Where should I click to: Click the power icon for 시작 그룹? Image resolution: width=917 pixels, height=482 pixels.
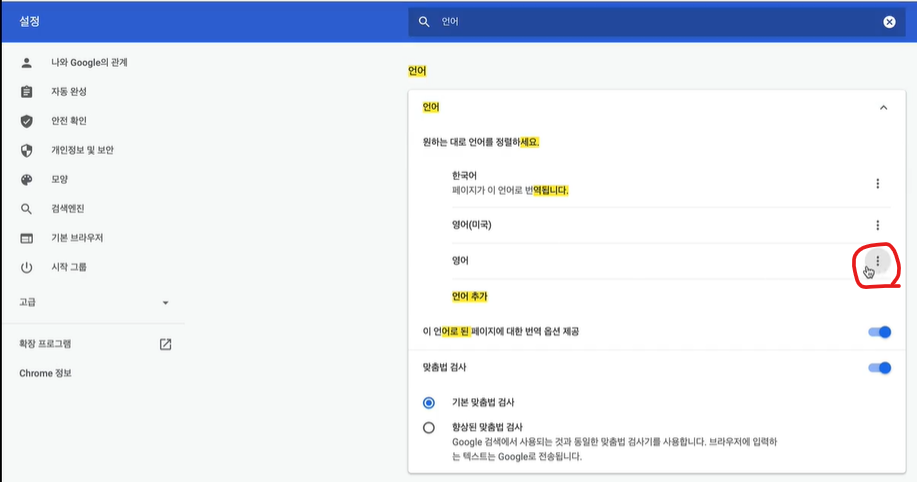(26, 267)
